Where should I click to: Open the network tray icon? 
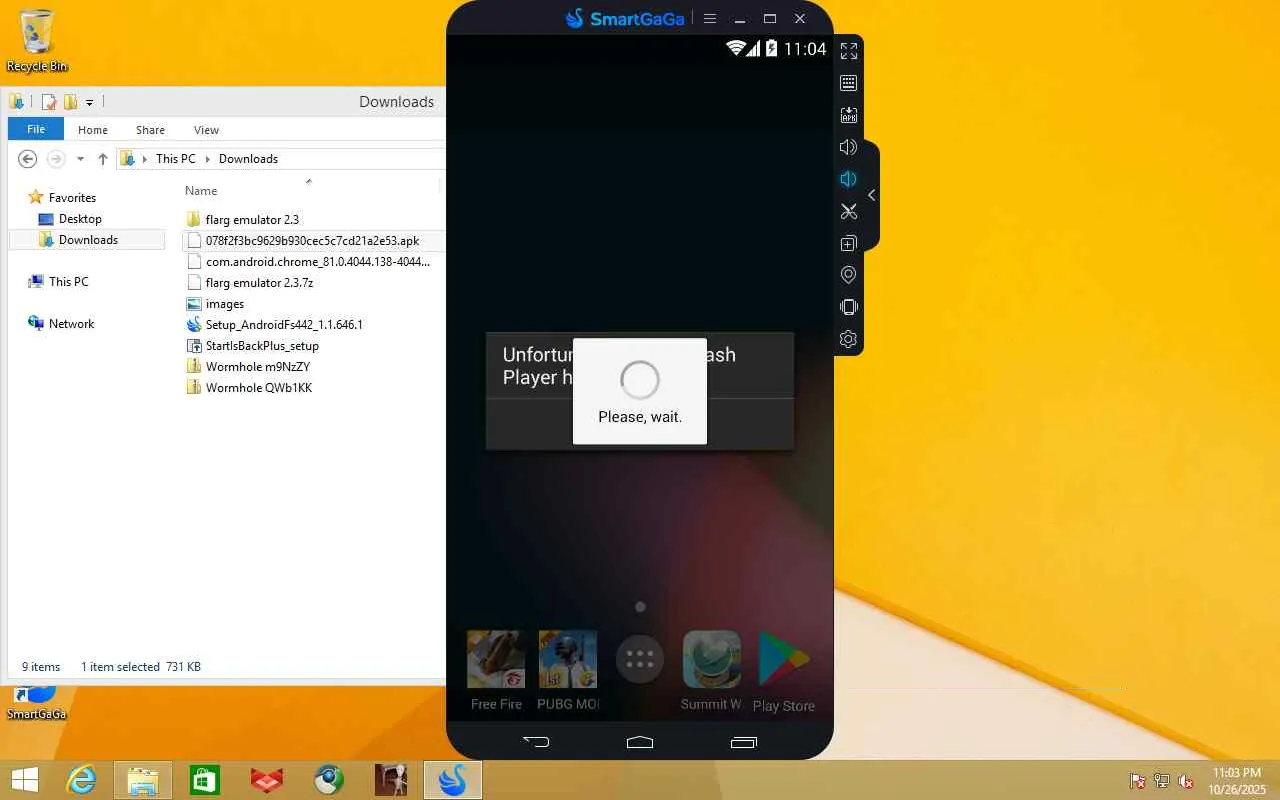pos(1162,781)
